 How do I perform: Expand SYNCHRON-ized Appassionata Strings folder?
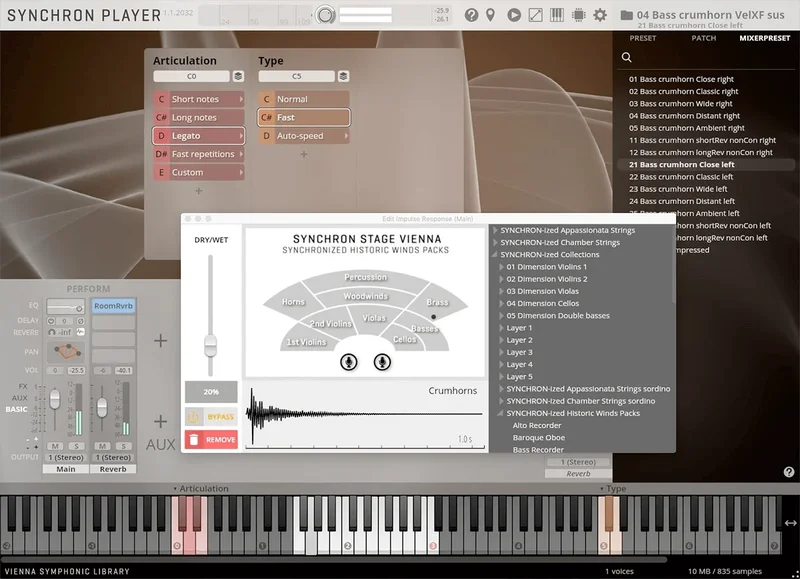495,230
